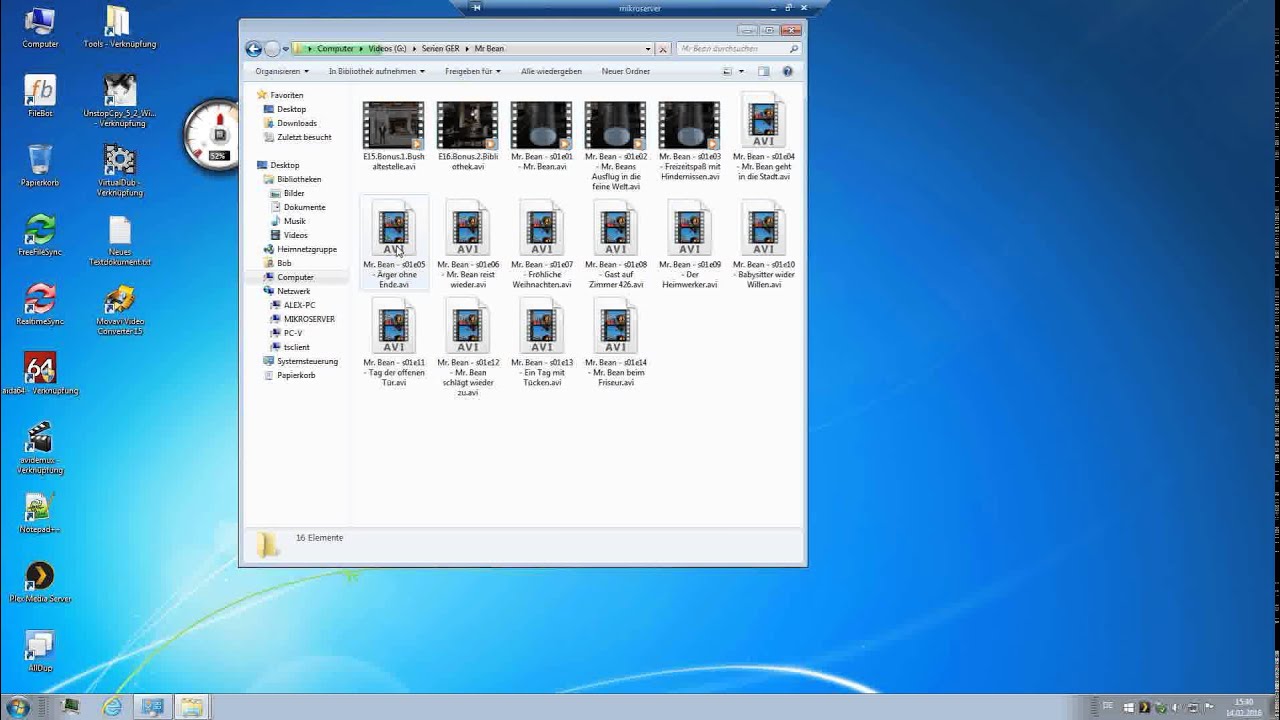Open the recent locations dropdown beside forward arrow
1280x720 pixels.
coord(285,49)
